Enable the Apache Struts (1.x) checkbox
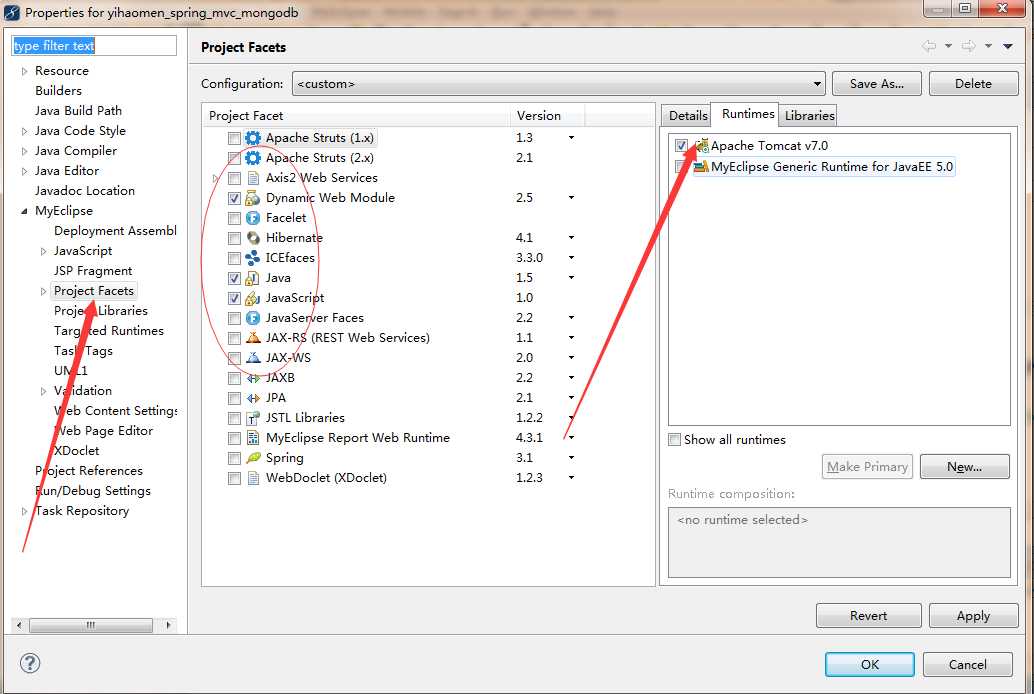 click(x=234, y=139)
